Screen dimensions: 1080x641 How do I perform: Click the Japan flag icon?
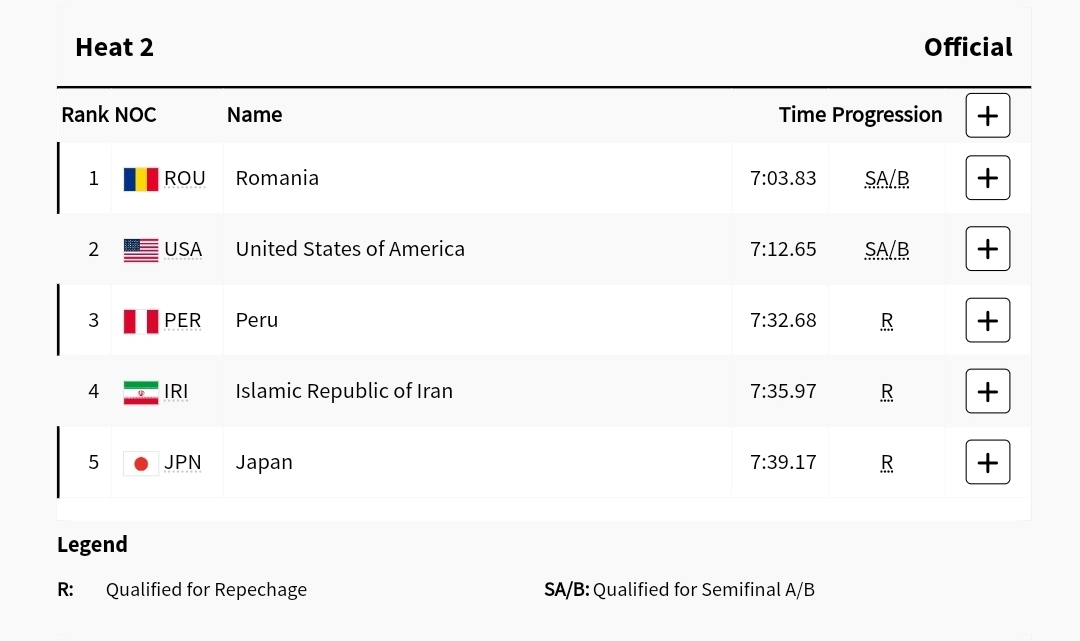coord(141,463)
